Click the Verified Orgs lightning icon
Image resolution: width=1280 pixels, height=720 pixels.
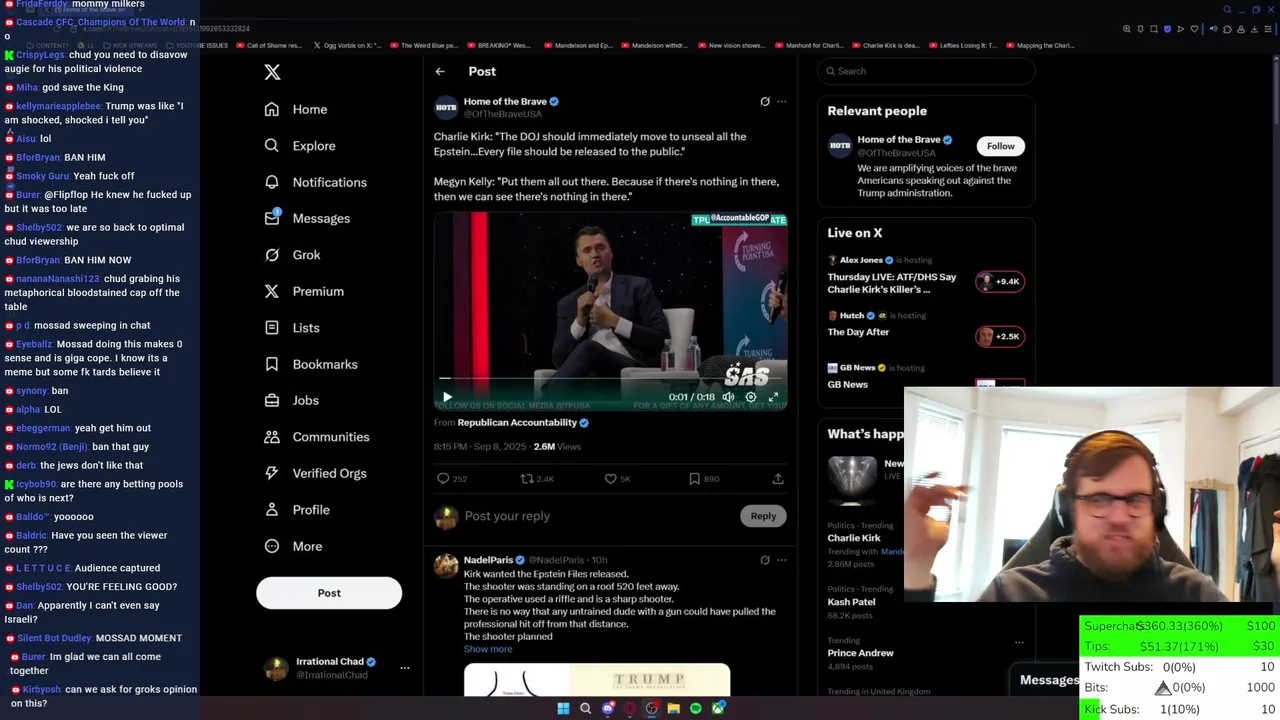pyautogui.click(x=272, y=473)
